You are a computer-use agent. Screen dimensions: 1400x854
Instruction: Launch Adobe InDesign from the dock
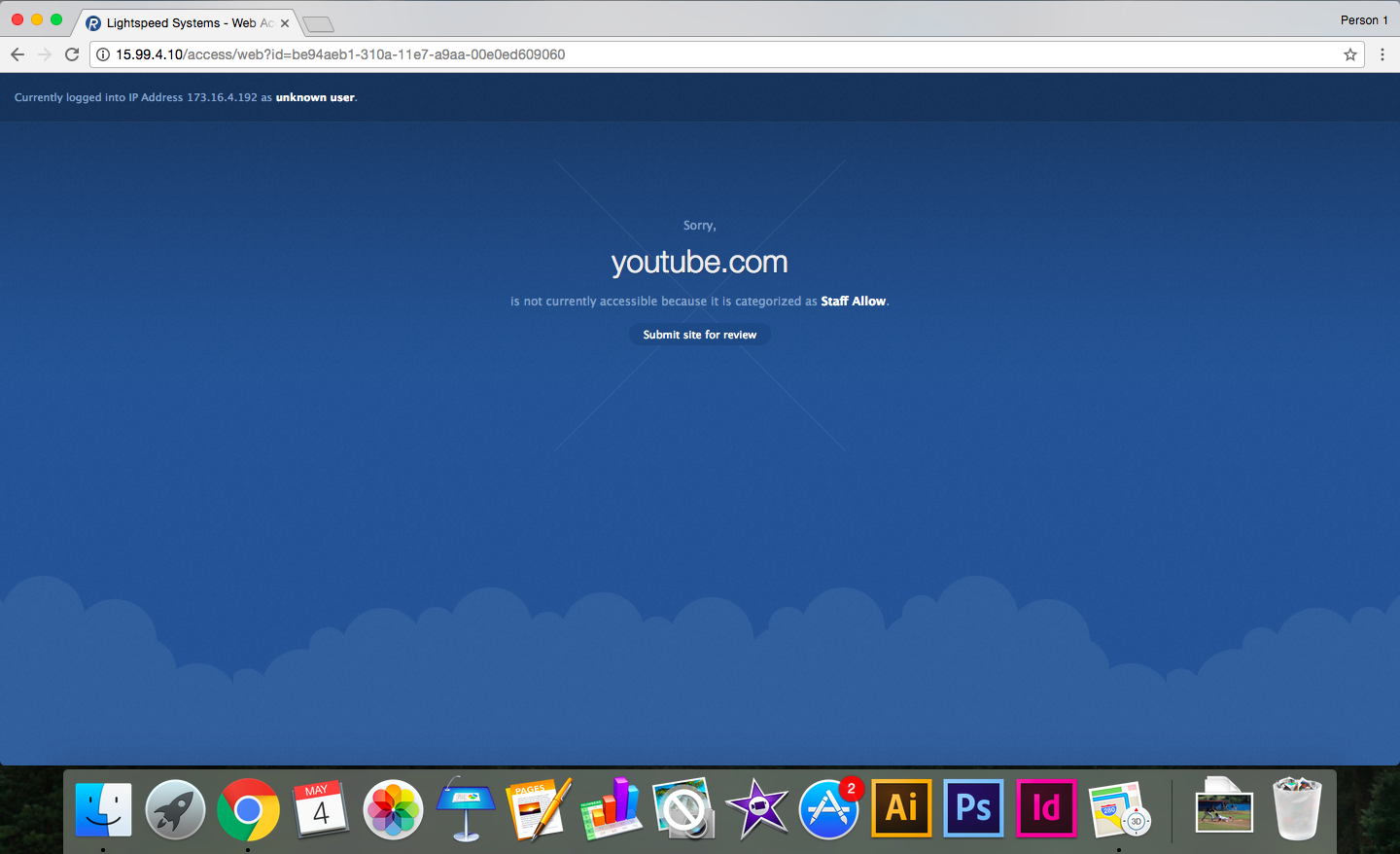tap(1046, 808)
